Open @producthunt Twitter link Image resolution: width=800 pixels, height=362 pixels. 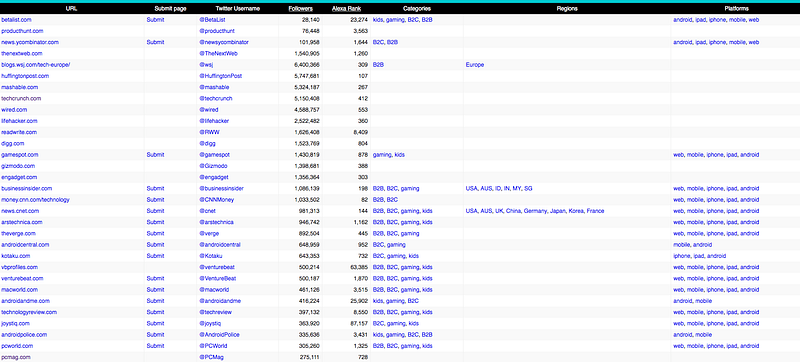[x=217, y=31]
